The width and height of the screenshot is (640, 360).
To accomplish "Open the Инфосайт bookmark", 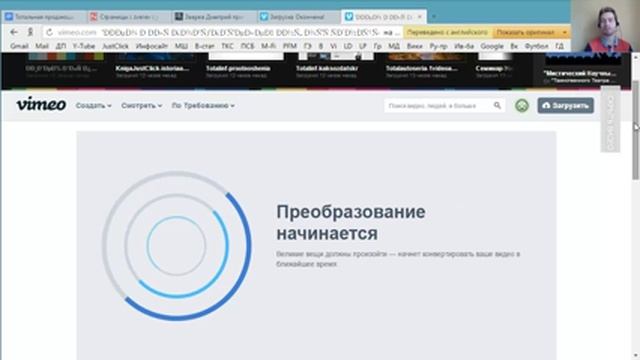I will coord(151,46).
